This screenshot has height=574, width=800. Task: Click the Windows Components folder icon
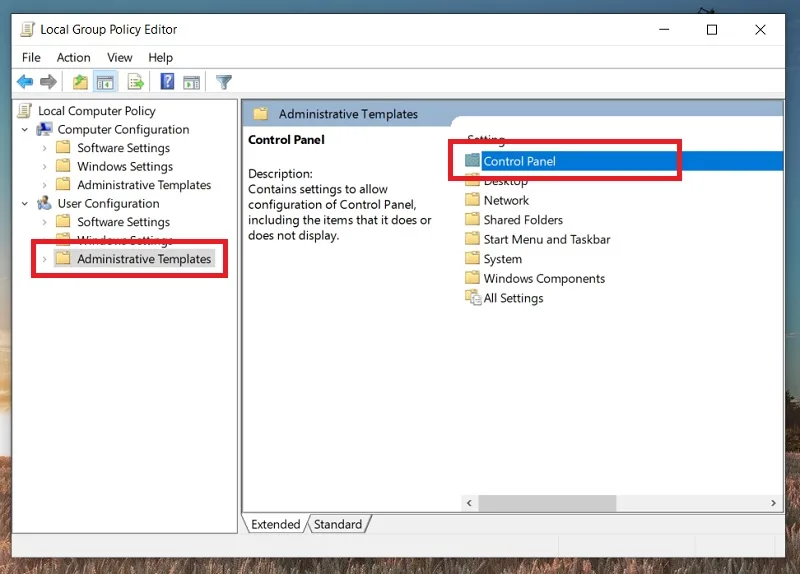[472, 278]
